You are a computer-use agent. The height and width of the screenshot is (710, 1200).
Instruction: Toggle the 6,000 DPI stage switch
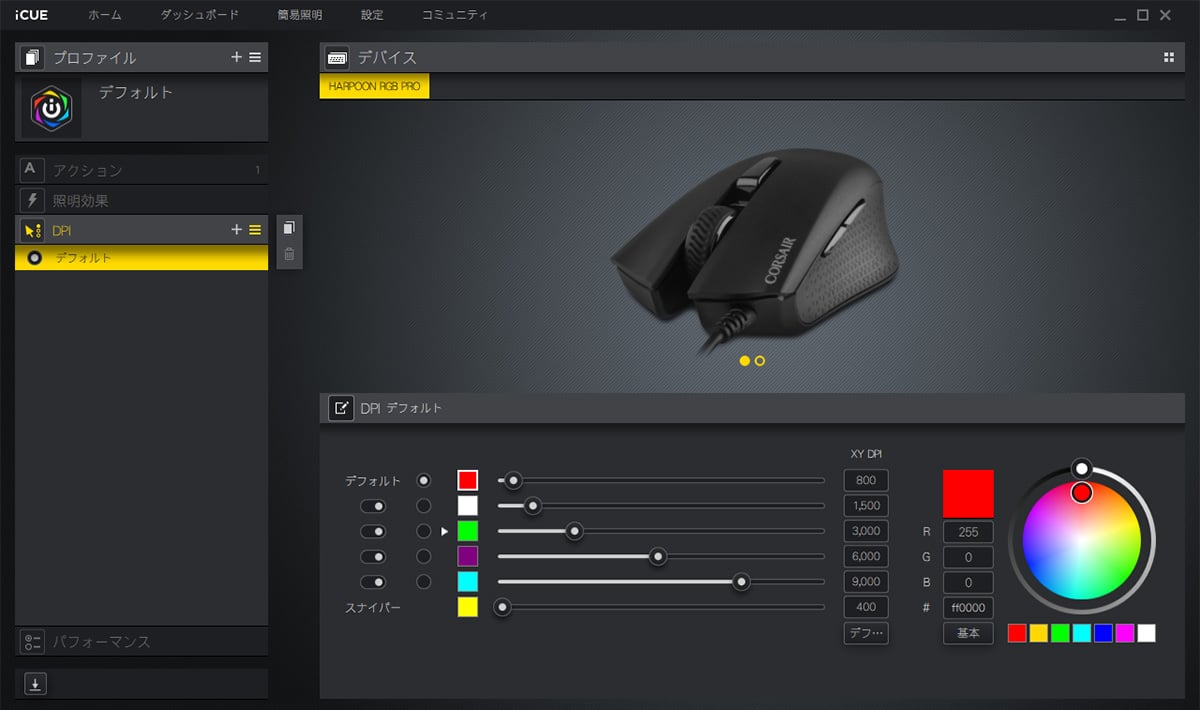click(374, 556)
